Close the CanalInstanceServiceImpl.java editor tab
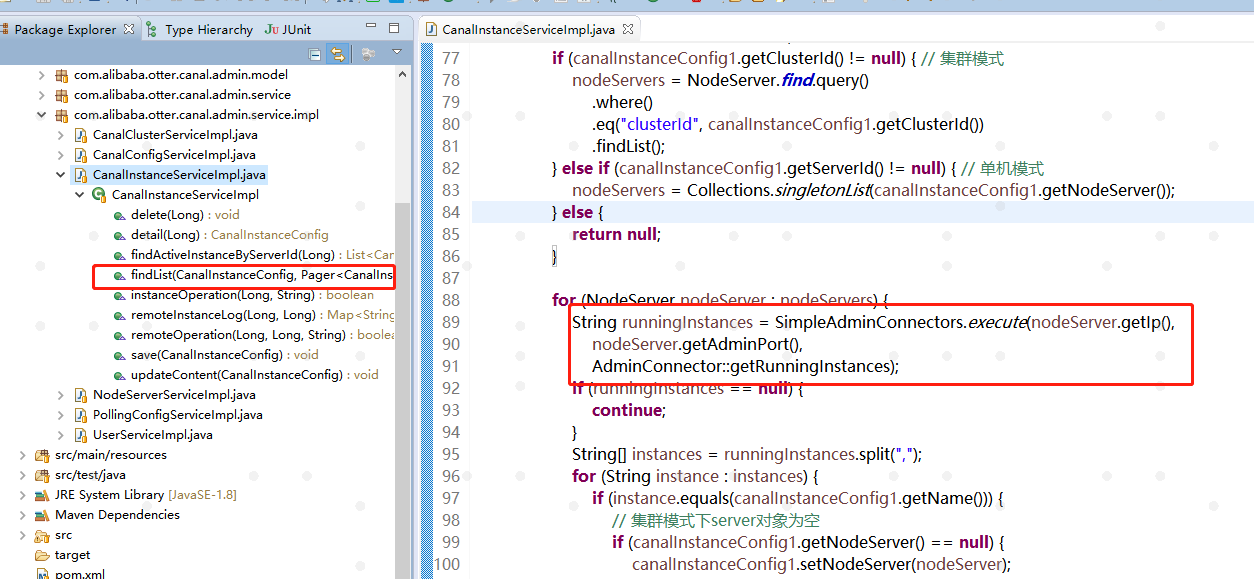This screenshot has height=579, width=1254. tap(628, 30)
